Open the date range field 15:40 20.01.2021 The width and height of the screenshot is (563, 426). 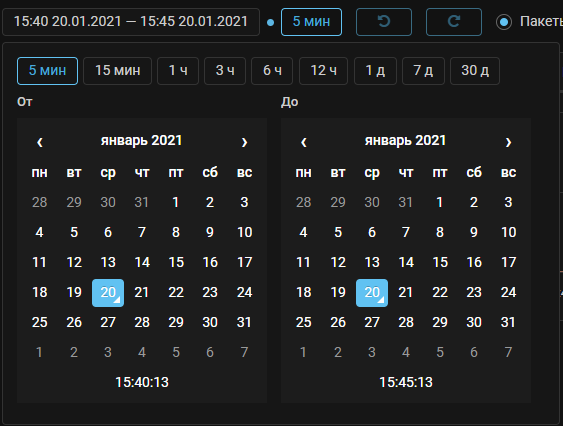pos(131,22)
